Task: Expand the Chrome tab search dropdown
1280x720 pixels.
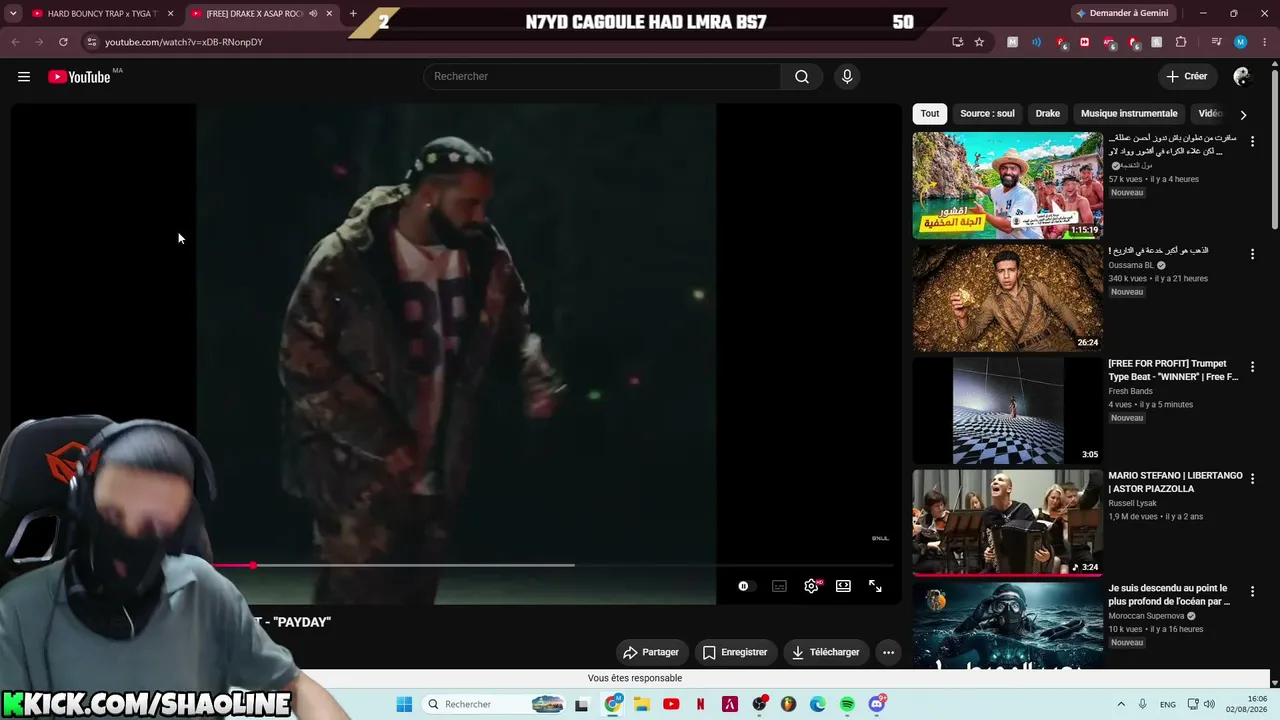Action: point(13,14)
